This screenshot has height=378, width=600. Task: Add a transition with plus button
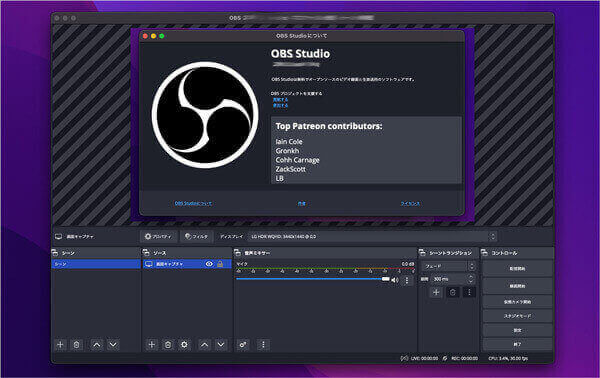[x=436, y=292]
